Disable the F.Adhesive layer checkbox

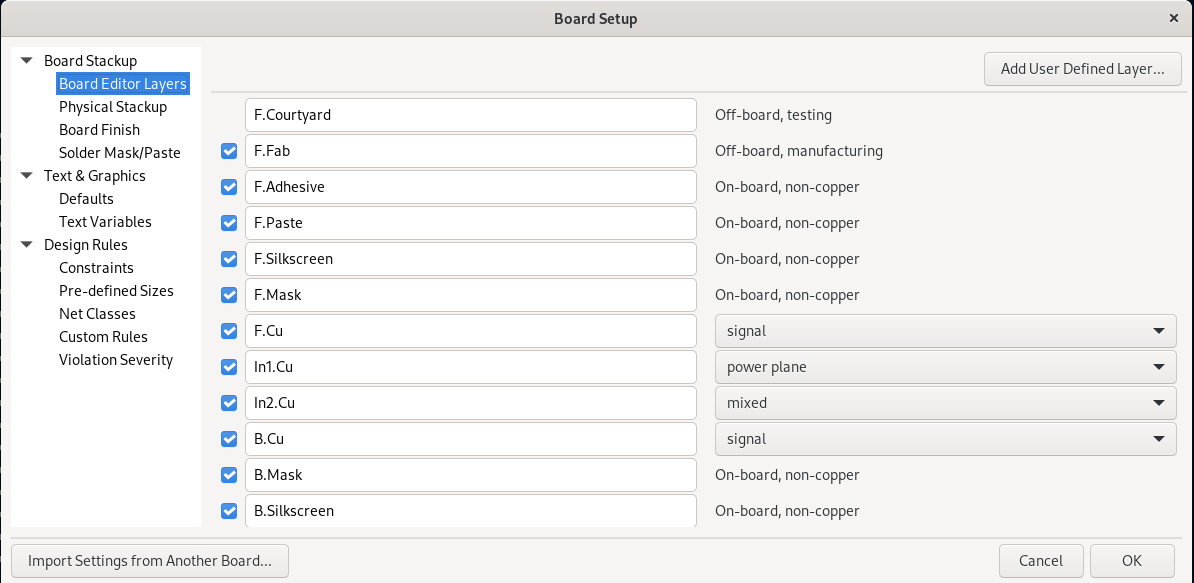(229, 187)
